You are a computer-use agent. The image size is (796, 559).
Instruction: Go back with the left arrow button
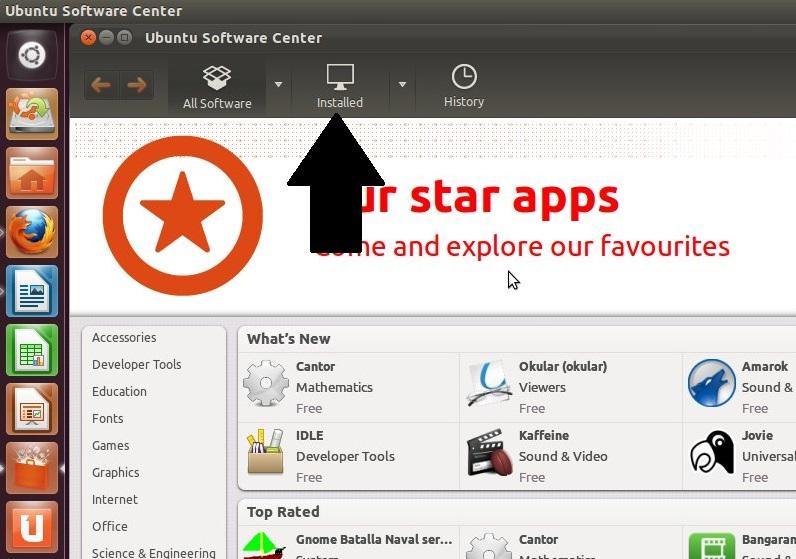coord(101,85)
